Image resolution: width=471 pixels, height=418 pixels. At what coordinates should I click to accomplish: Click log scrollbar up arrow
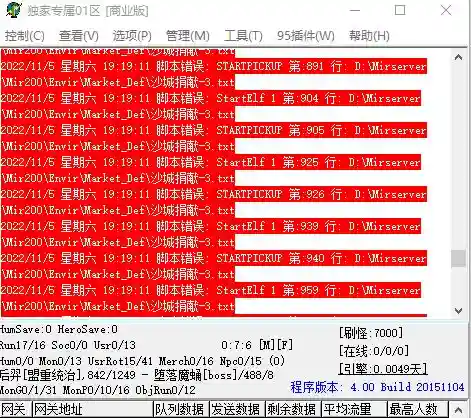[x=458, y=57]
